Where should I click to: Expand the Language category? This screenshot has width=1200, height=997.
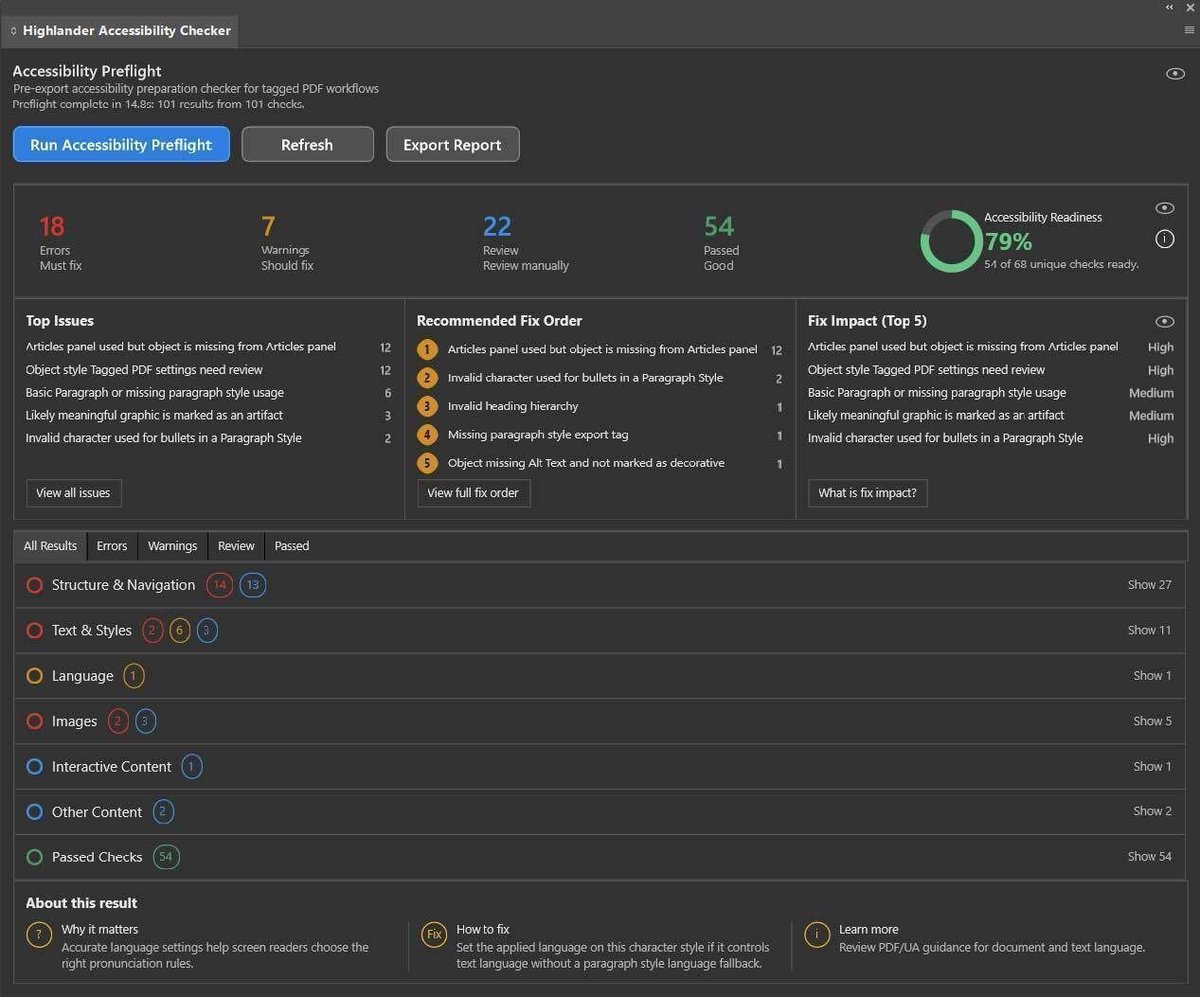click(600, 676)
